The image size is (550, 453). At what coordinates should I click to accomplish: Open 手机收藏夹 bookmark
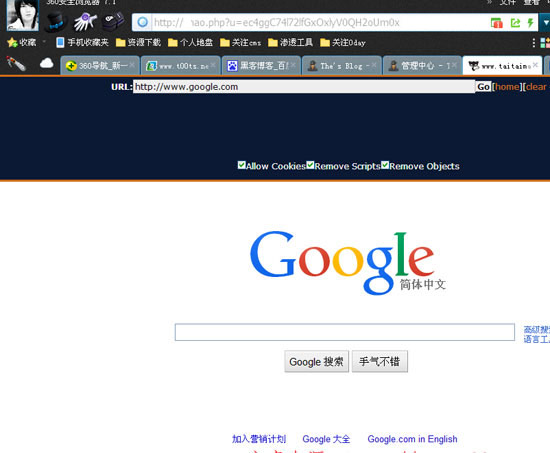point(82,42)
